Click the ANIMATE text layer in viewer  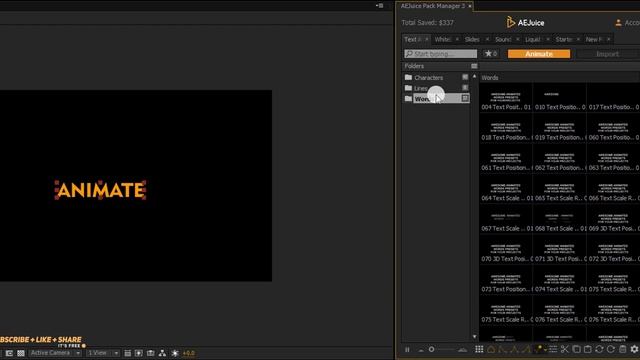[x=100, y=190]
